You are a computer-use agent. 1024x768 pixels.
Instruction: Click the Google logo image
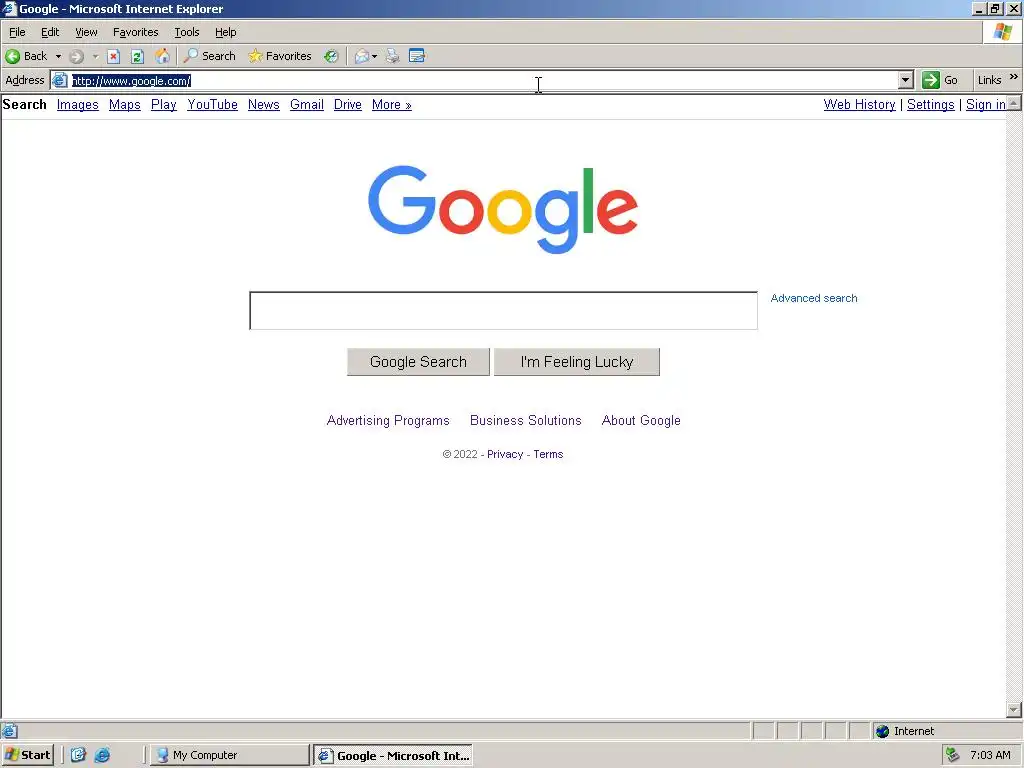503,209
